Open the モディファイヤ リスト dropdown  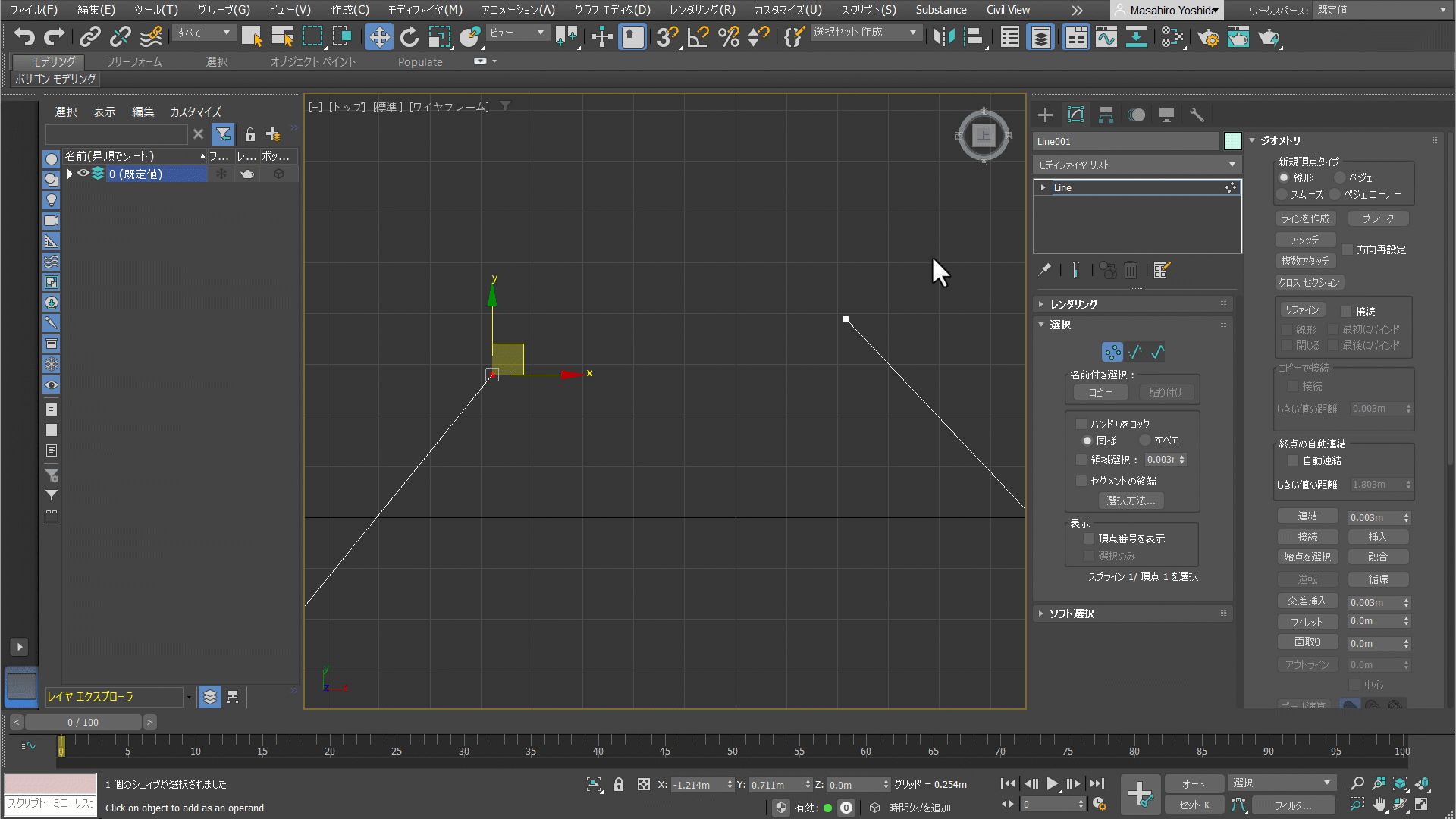click(x=1137, y=165)
